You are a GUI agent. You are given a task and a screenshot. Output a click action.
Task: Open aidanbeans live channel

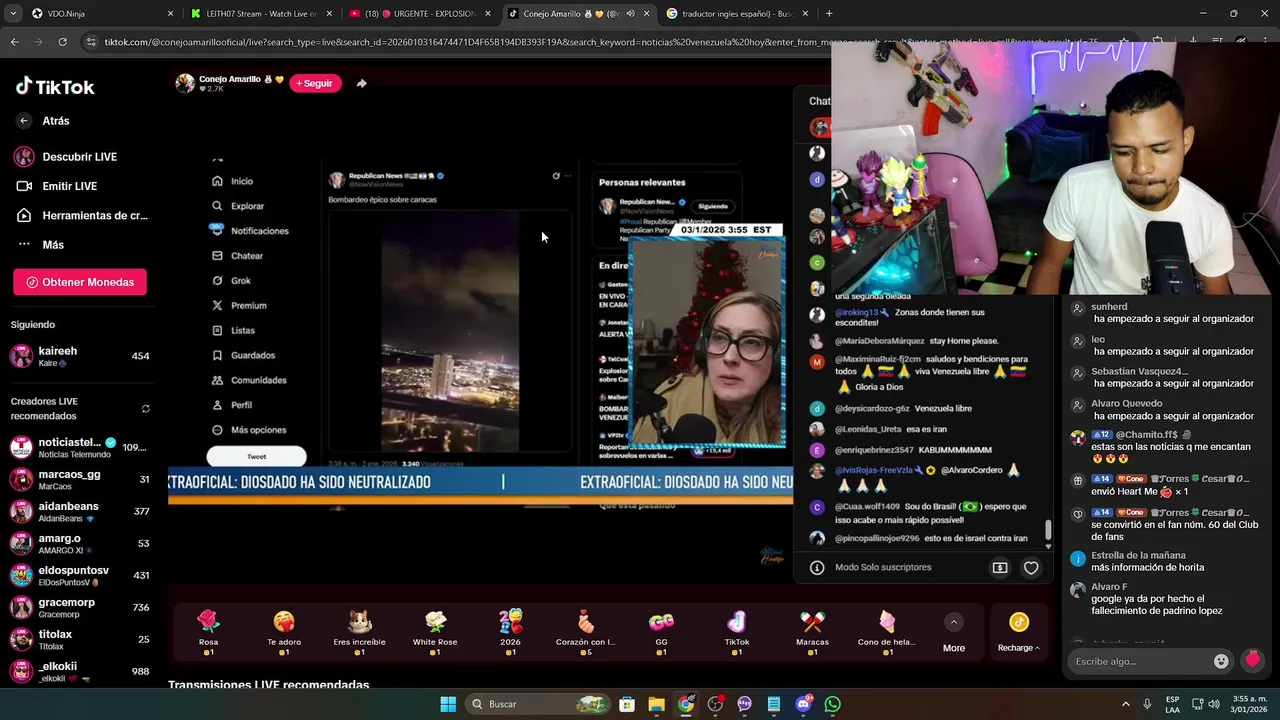coord(80,511)
